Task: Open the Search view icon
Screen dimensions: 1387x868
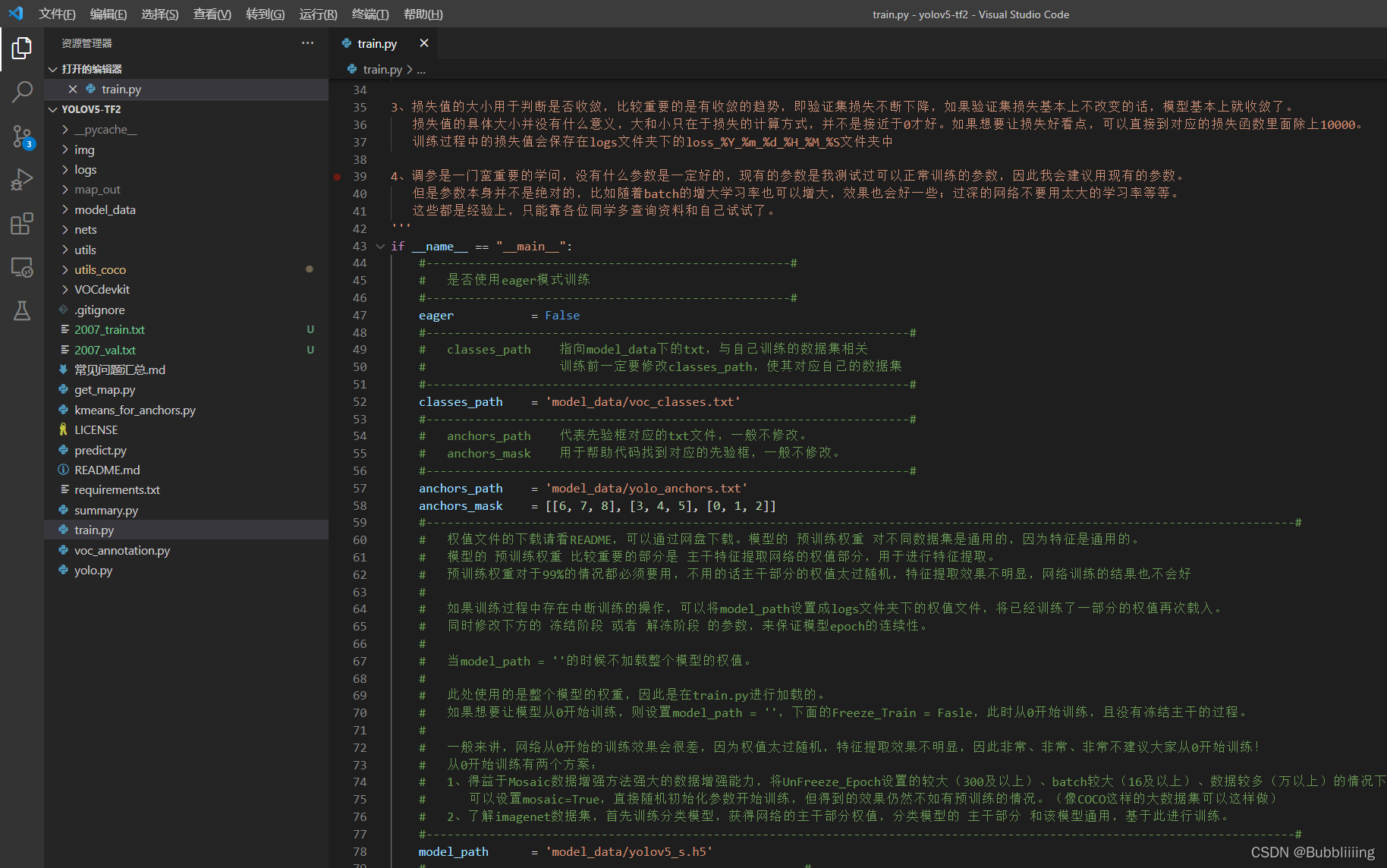Action: point(22,92)
